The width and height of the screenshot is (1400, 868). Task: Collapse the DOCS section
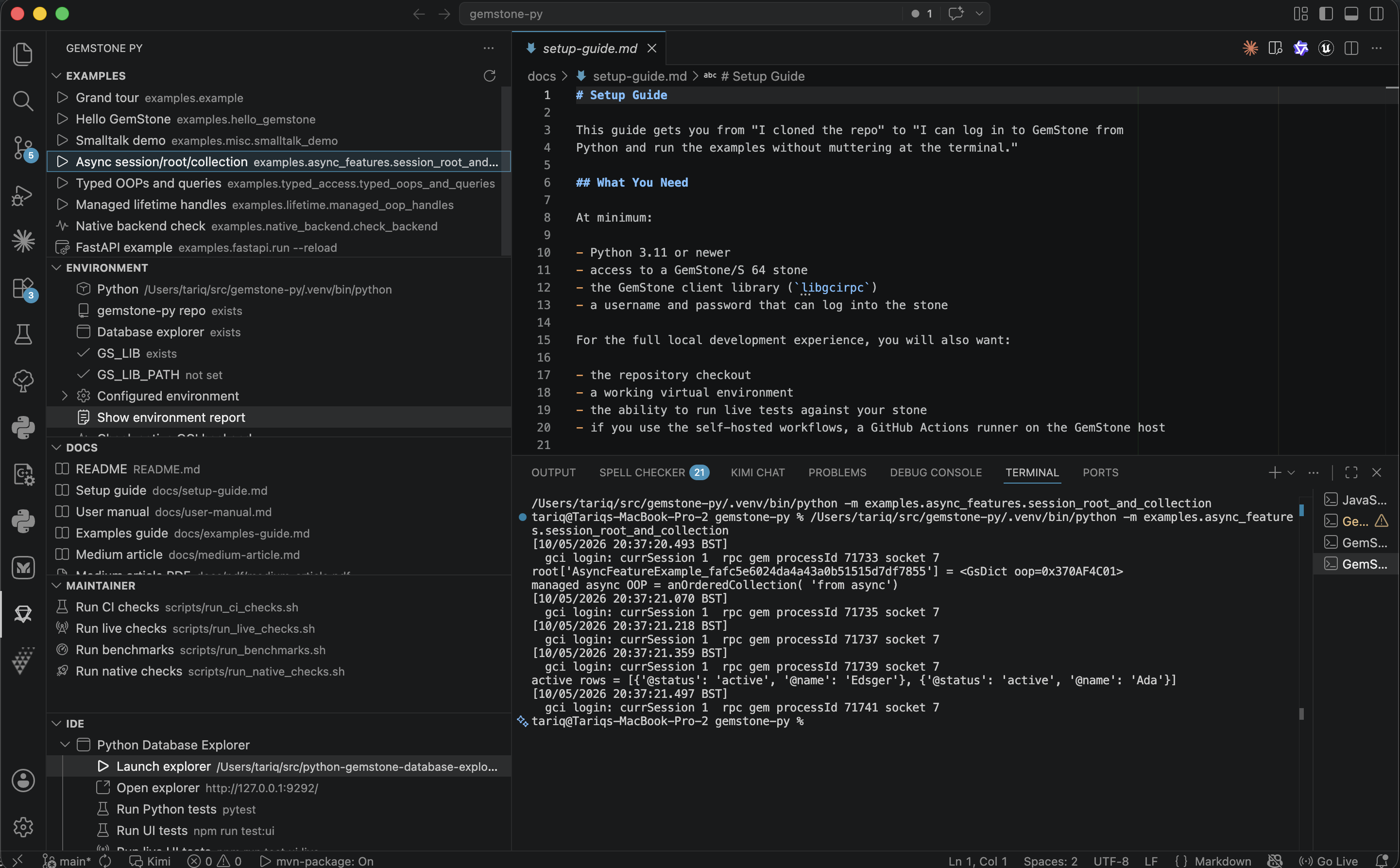pyautogui.click(x=56, y=447)
